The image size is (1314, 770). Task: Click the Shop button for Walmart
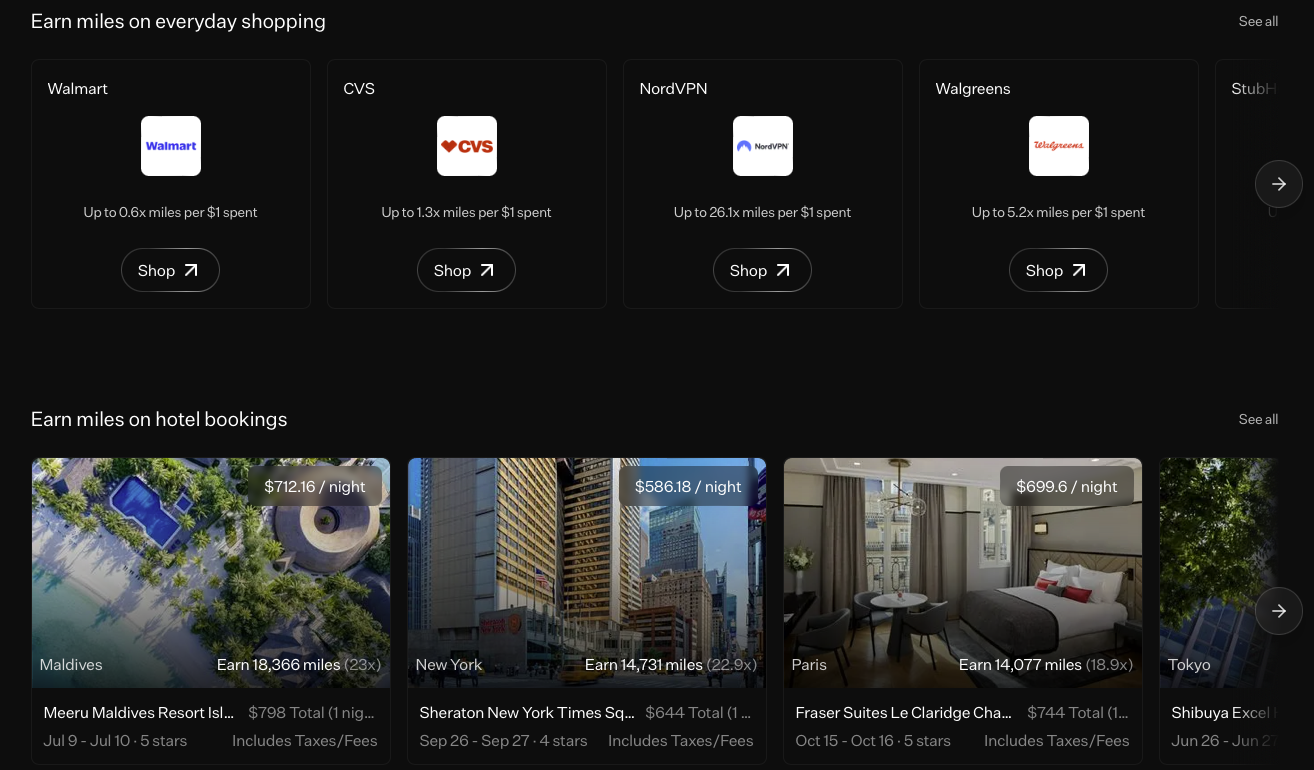[170, 270]
